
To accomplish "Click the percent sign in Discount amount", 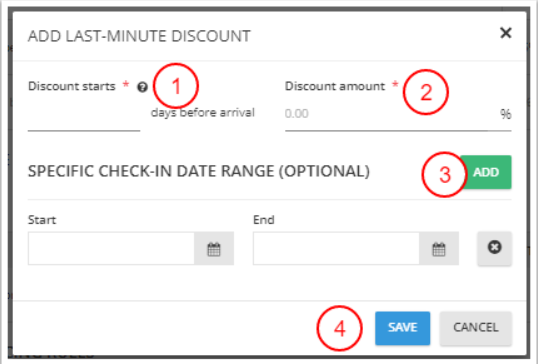I will 506,114.
